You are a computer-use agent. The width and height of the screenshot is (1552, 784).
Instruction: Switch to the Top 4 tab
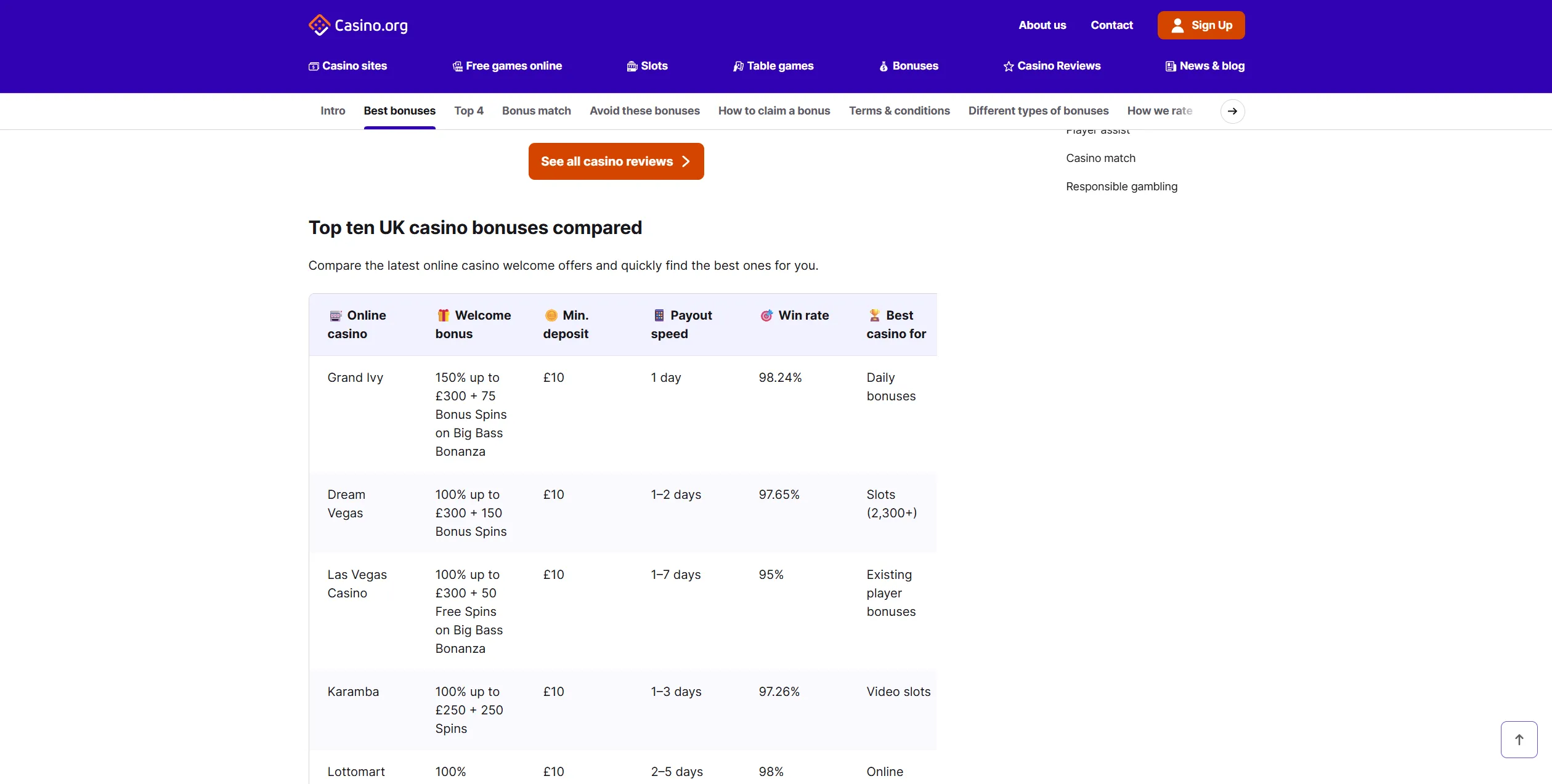click(x=468, y=111)
